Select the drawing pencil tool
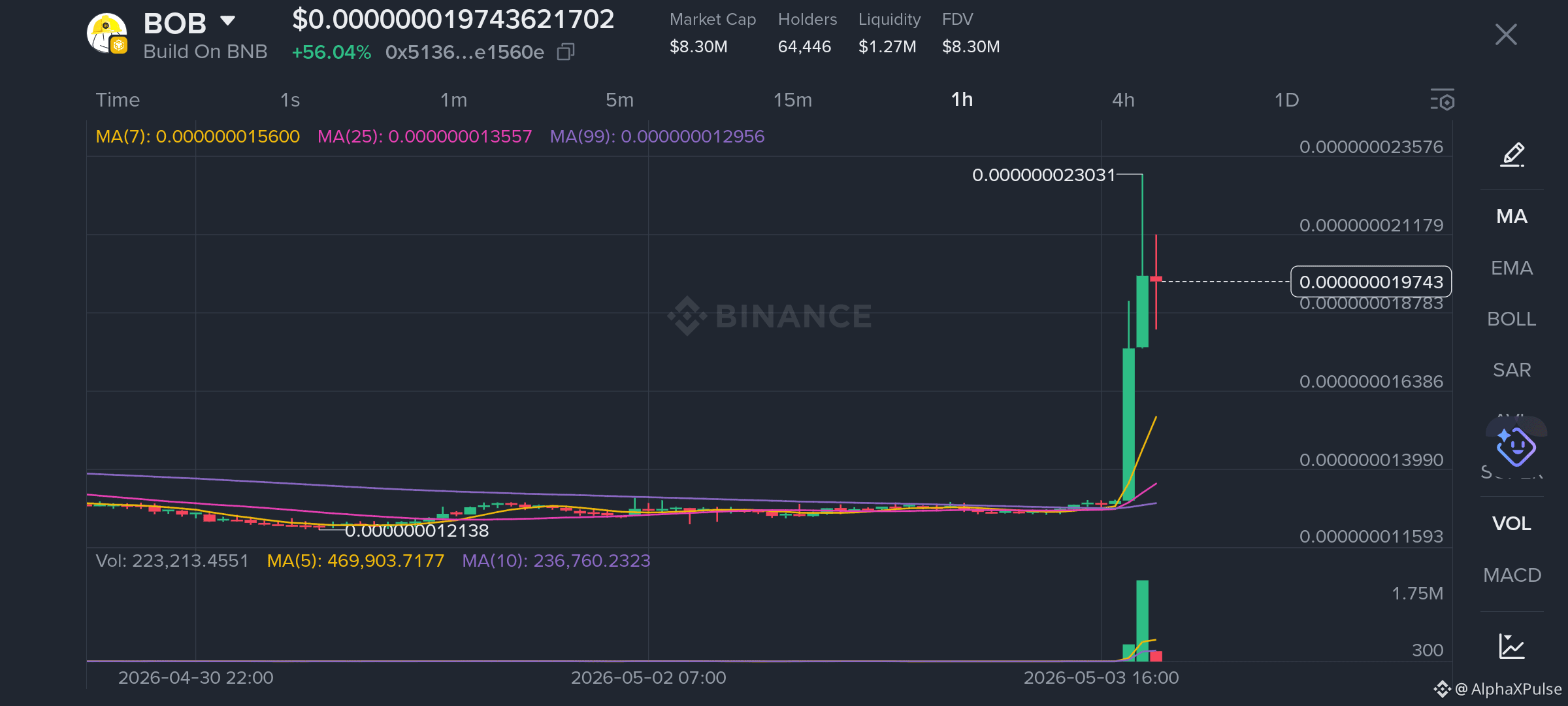The height and width of the screenshot is (706, 1568). tap(1512, 155)
